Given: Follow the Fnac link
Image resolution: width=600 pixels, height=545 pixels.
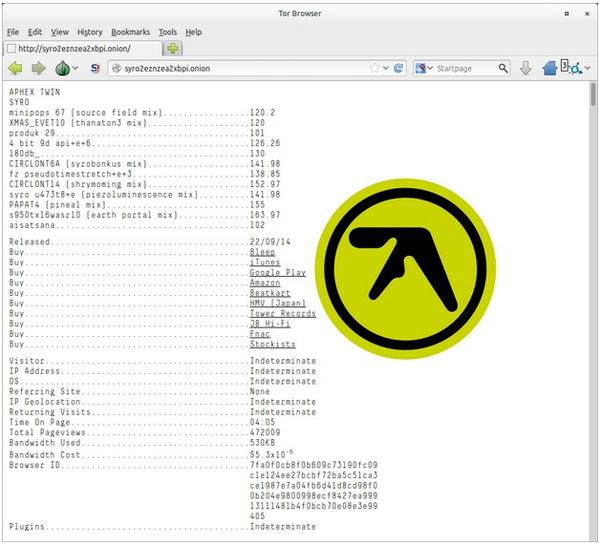Looking at the screenshot, I should tap(259, 334).
